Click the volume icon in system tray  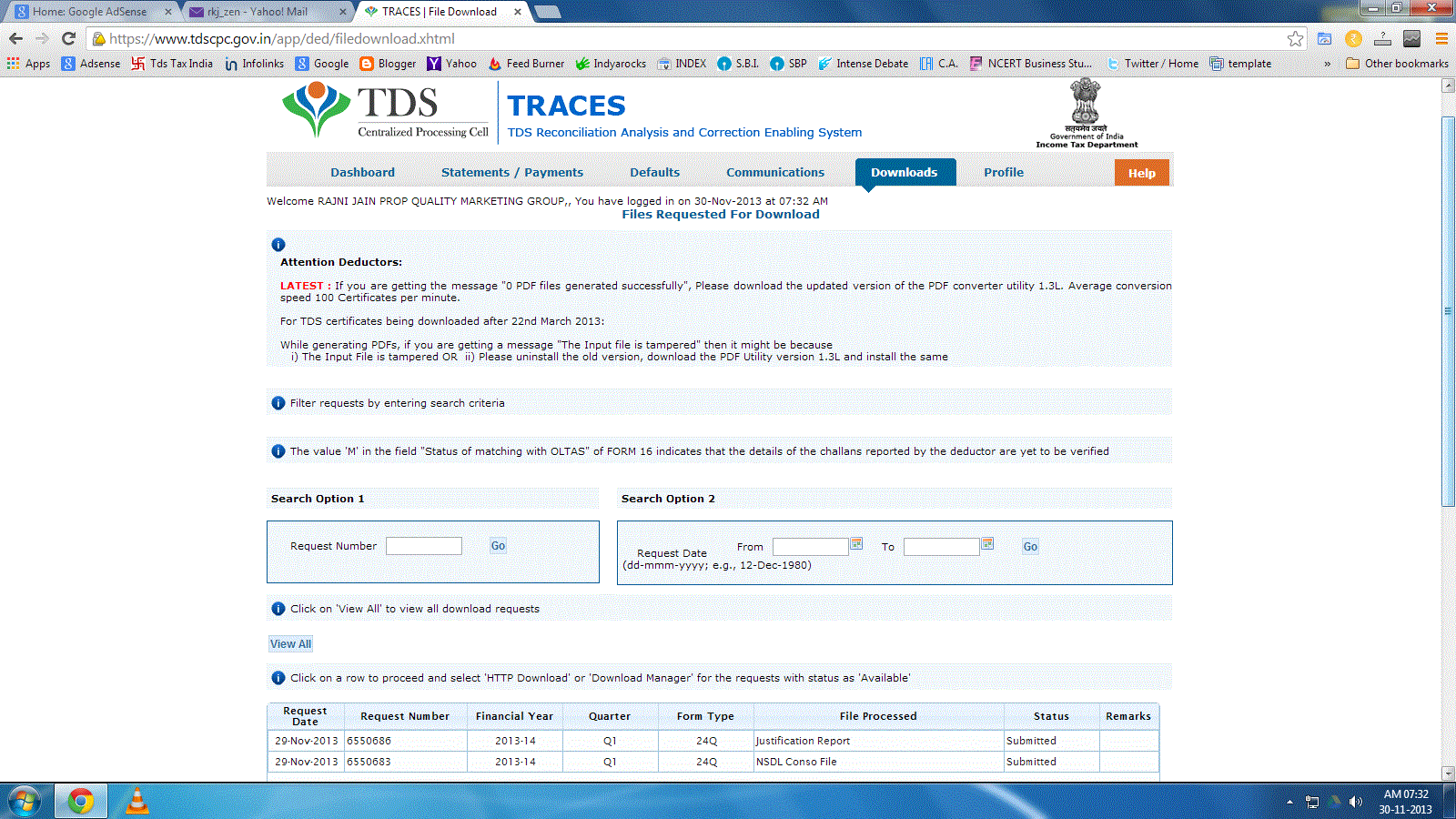point(1356,802)
